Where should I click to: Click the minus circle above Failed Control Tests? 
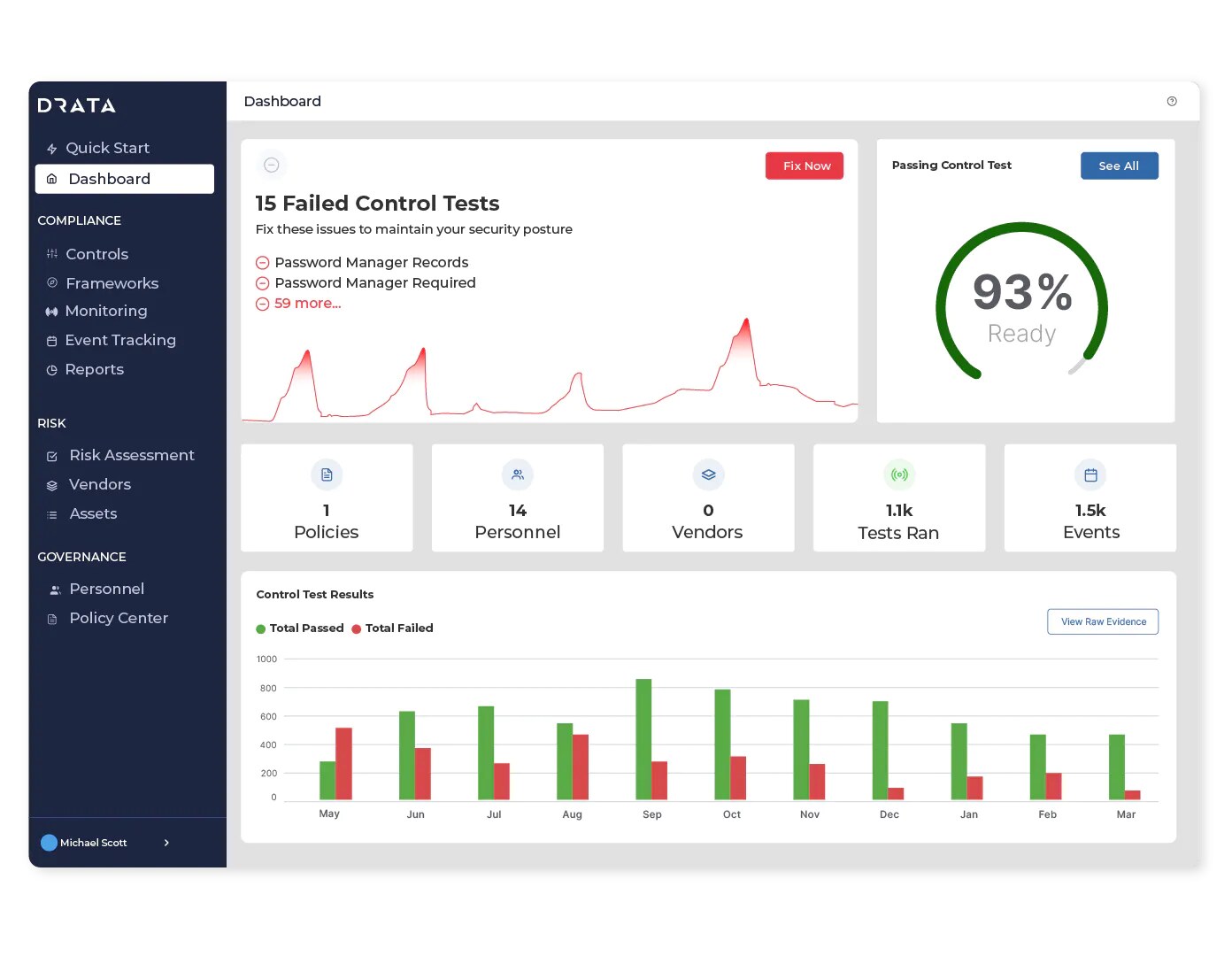point(272,165)
